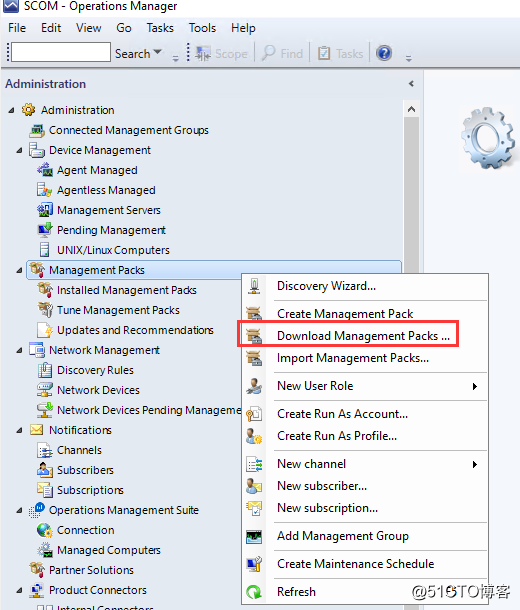Open the Help menu
520x610 pixels.
tap(243, 28)
